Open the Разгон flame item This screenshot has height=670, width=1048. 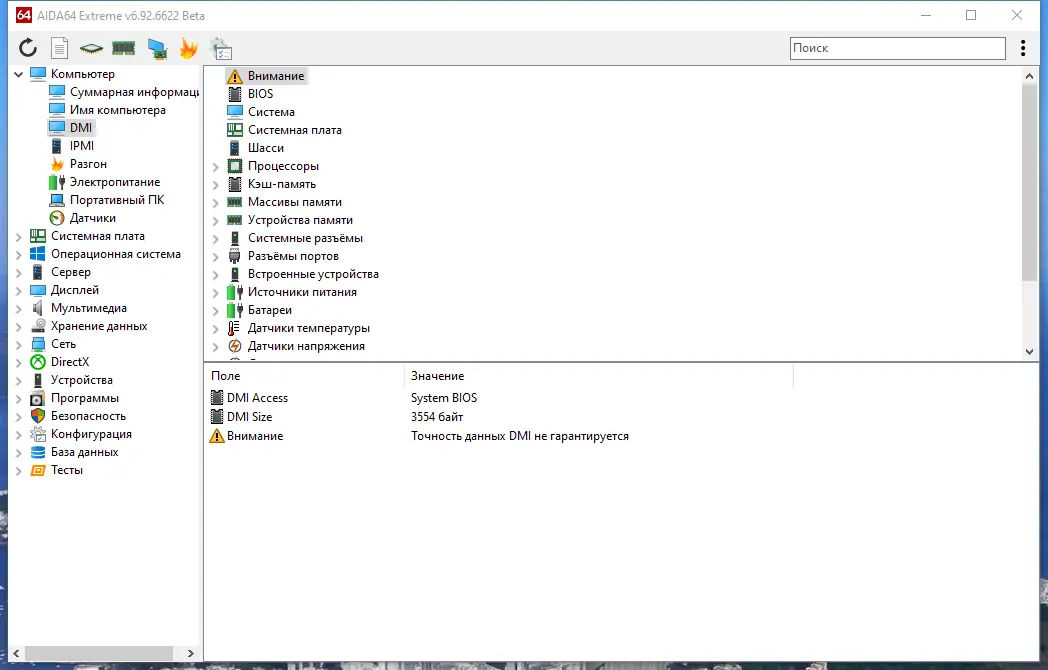pyautogui.click(x=88, y=164)
